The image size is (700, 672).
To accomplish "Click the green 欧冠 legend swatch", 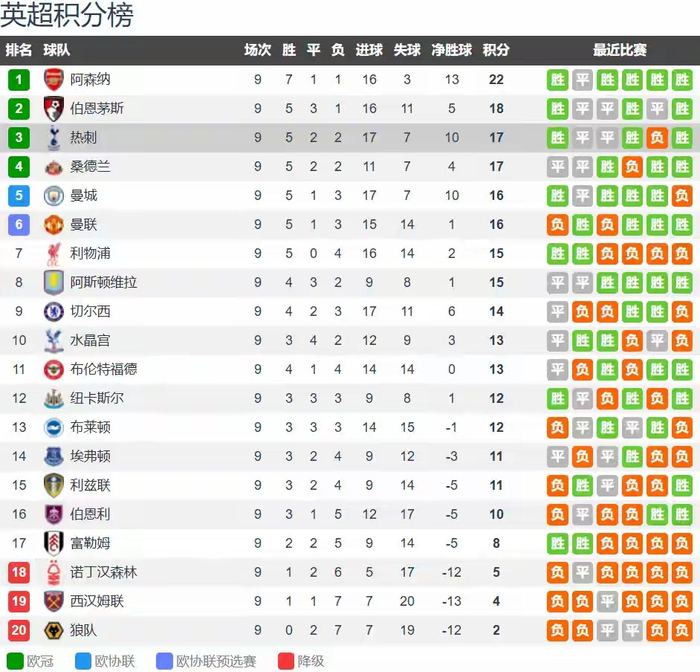I will coord(12,661).
